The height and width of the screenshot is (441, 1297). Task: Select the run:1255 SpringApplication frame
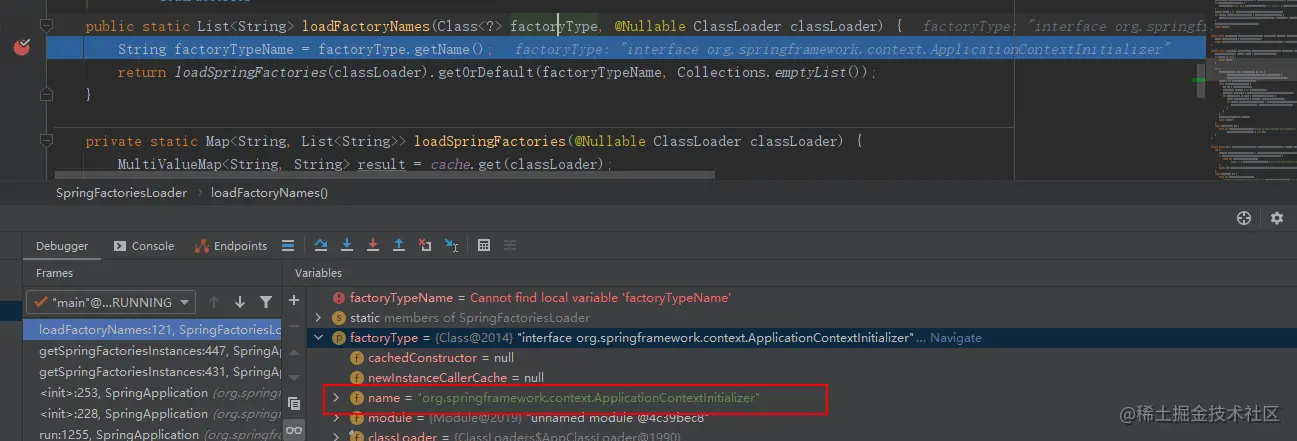click(152, 434)
